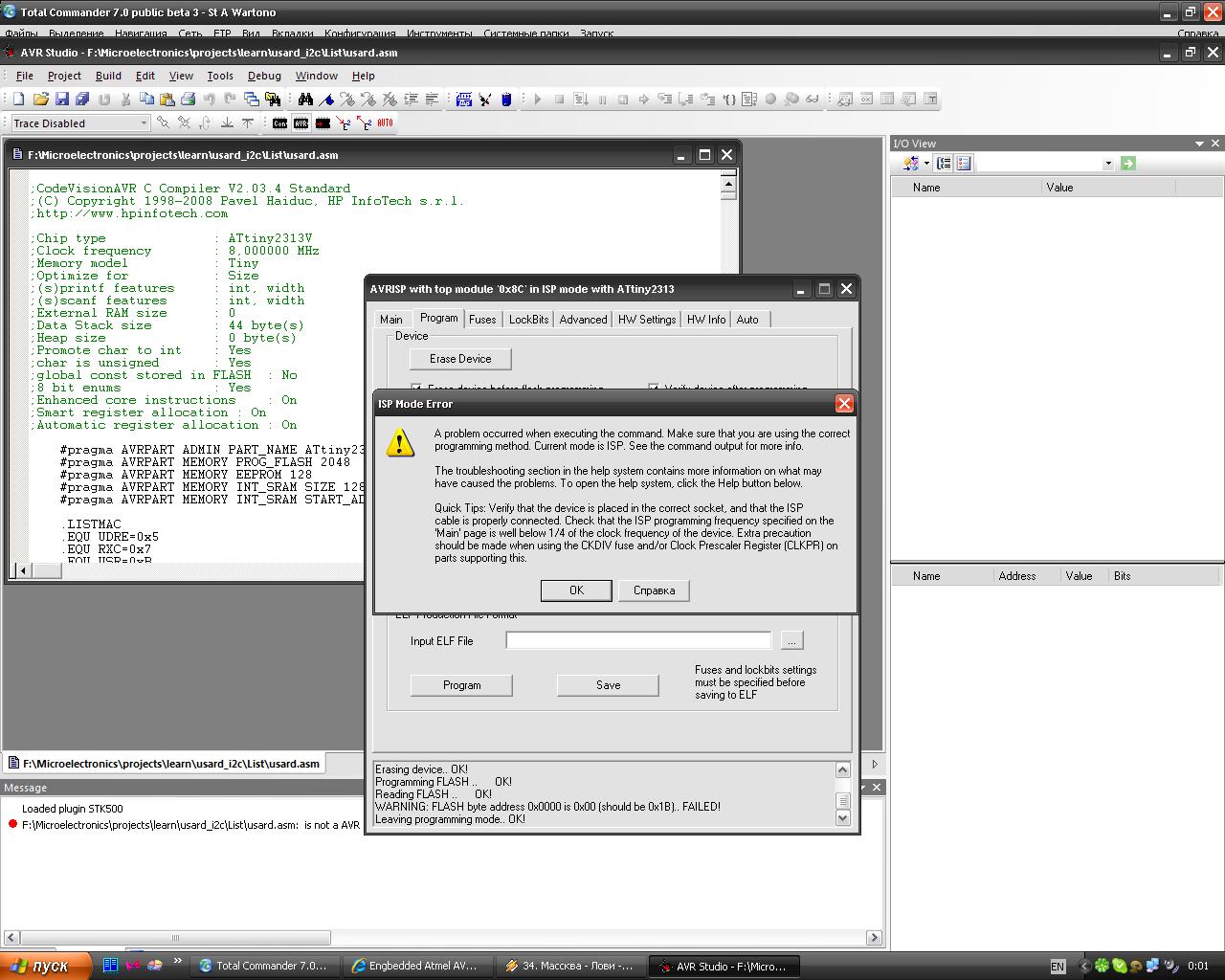
Task: Toggle bookmark using the blue flag icon
Action: tap(326, 99)
